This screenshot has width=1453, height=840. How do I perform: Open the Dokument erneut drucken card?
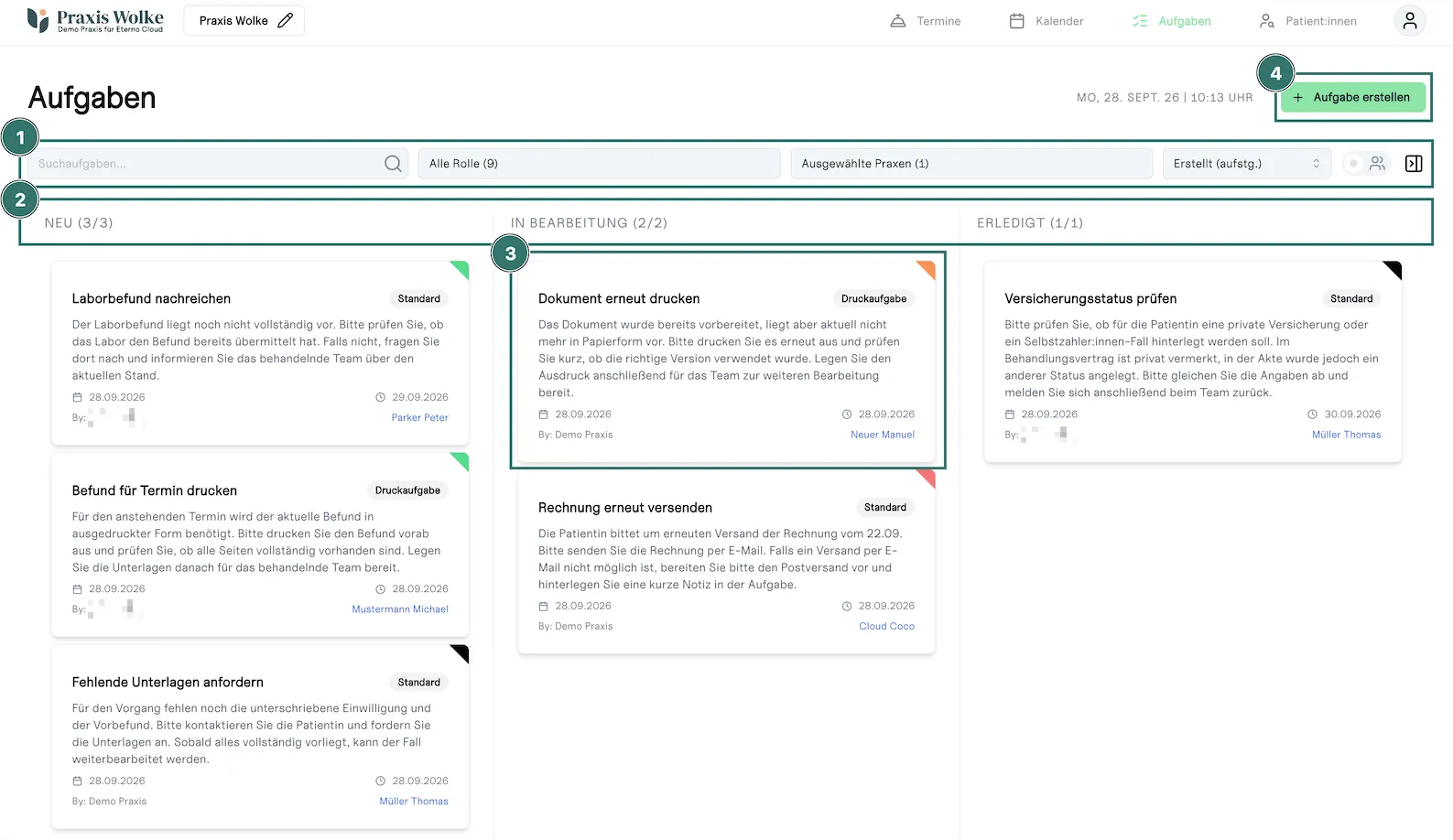[727, 361]
